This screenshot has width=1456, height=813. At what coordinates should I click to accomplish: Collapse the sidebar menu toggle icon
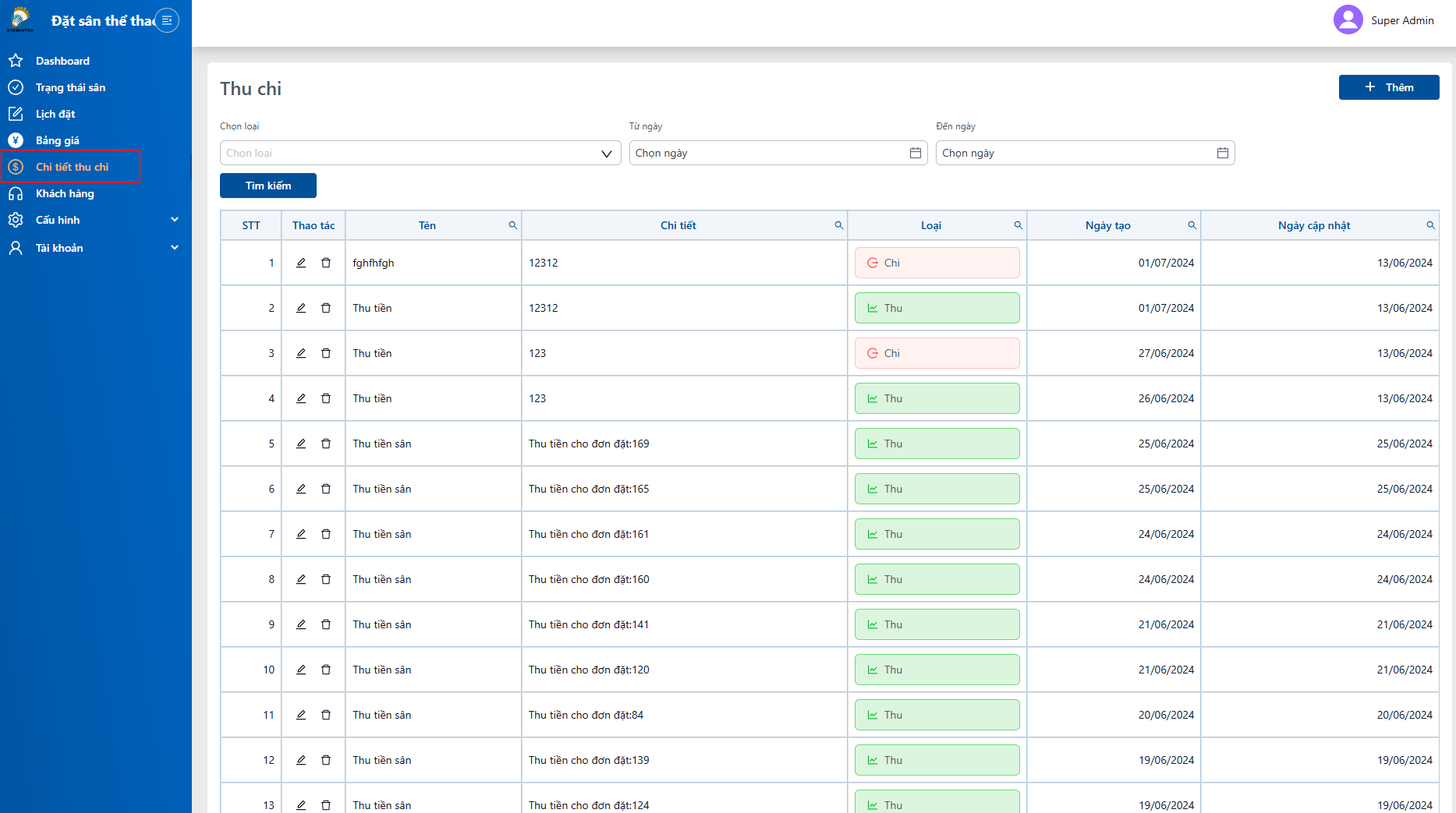tap(167, 20)
